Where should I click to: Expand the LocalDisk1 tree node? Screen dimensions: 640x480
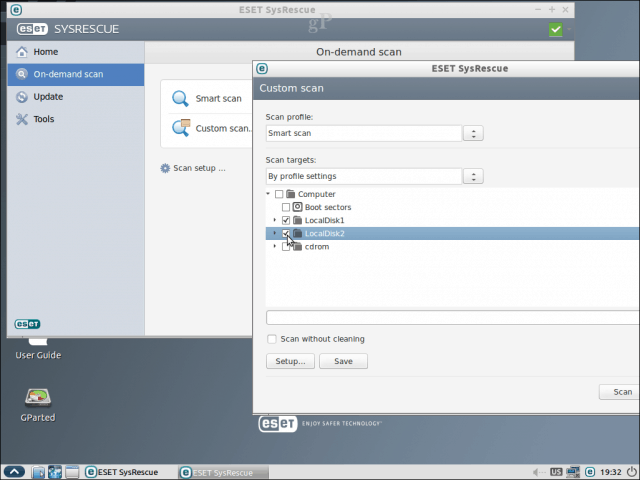(x=275, y=220)
